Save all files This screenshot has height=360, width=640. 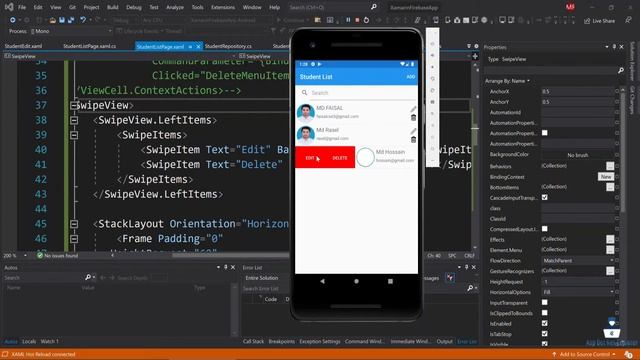(x=71, y=20)
